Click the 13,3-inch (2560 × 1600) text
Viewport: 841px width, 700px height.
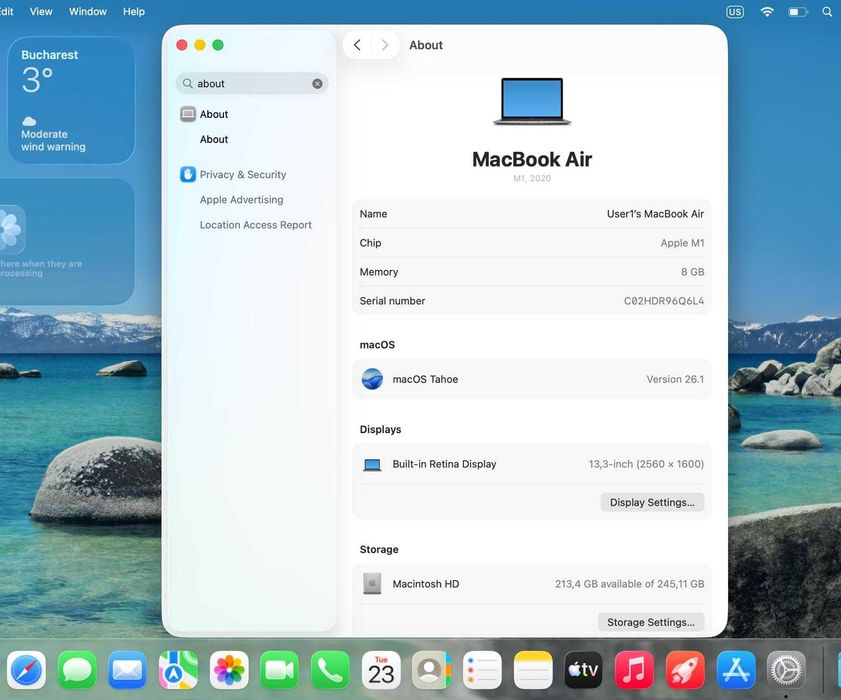click(x=646, y=464)
